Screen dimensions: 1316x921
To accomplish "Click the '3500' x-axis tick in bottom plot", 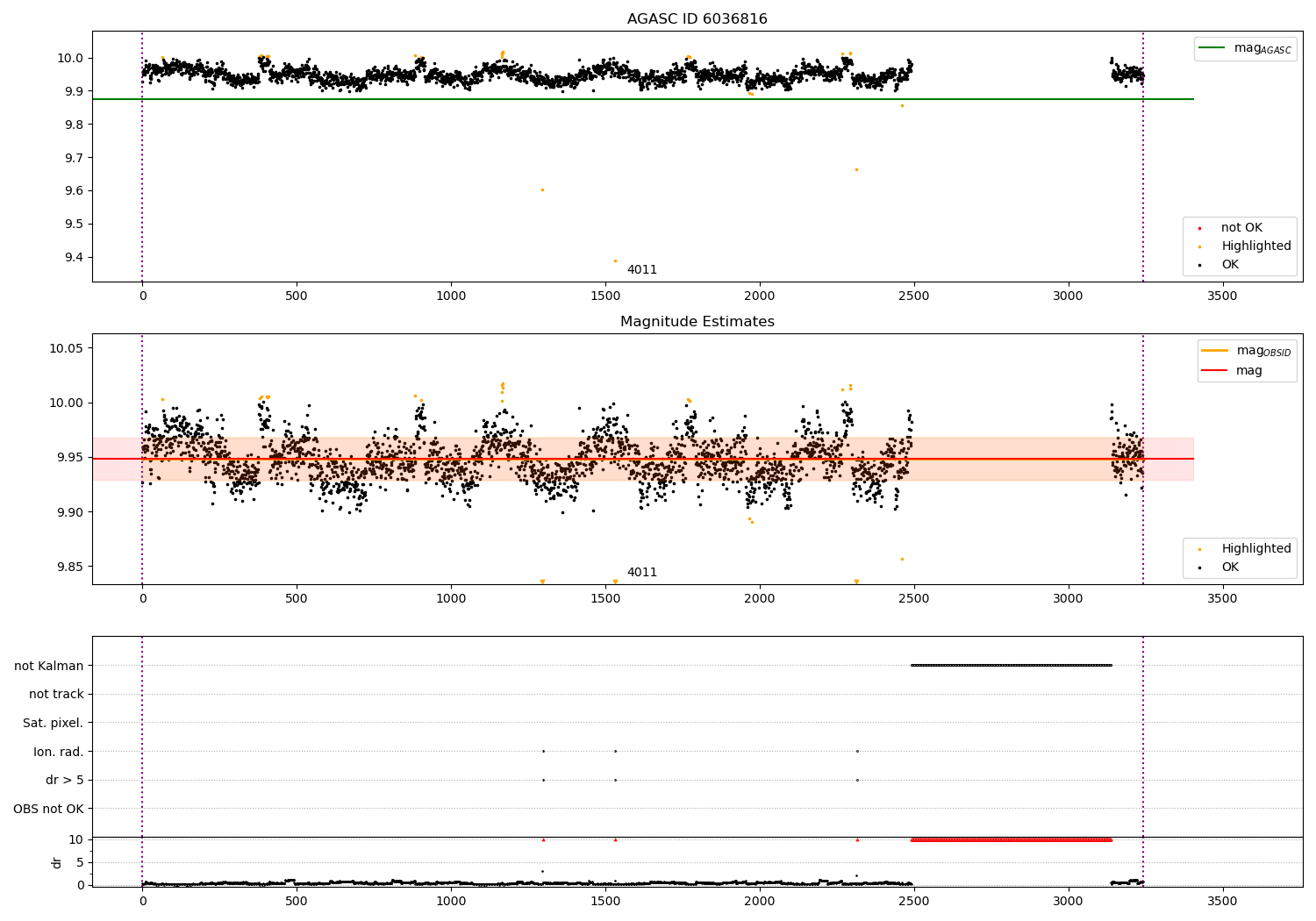I will pyautogui.click(x=1222, y=901).
